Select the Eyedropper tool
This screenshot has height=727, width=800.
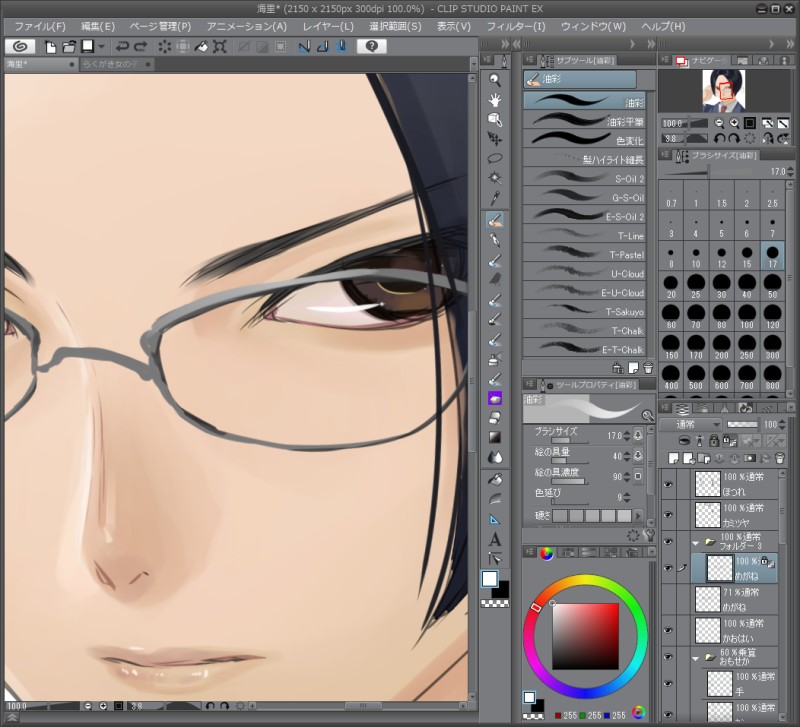(x=494, y=198)
